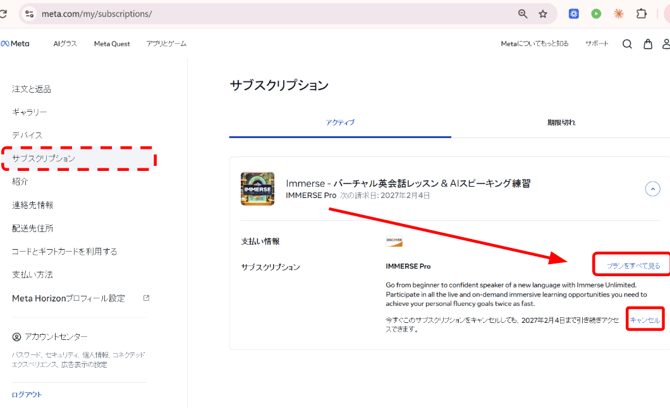This screenshot has width=670, height=408.
Task: Open the shopping bag cart icon
Action: 648,44
